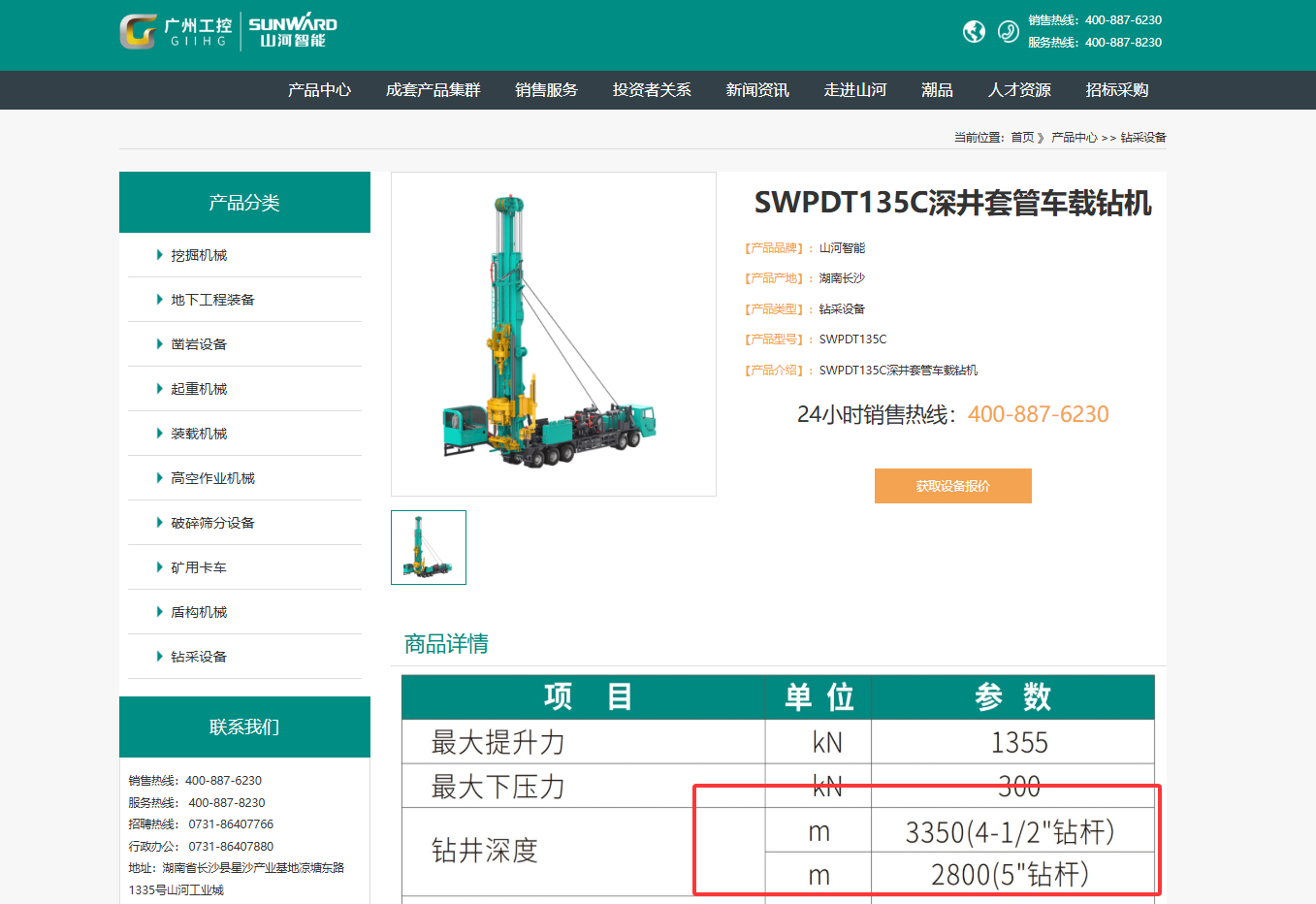The width and height of the screenshot is (1316, 904).
Task: Open 潮品 menu item
Action: (937, 90)
